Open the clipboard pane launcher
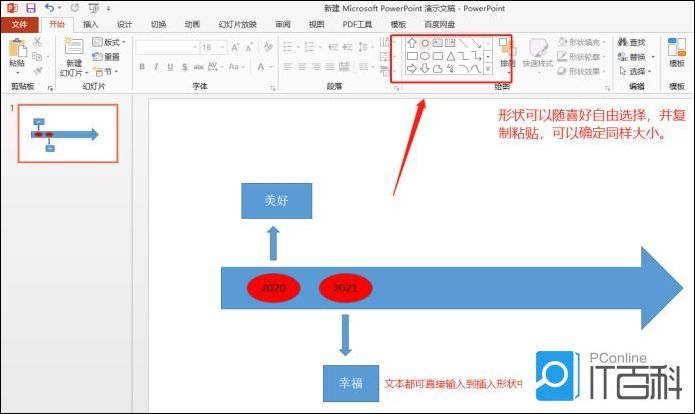 [x=50, y=88]
